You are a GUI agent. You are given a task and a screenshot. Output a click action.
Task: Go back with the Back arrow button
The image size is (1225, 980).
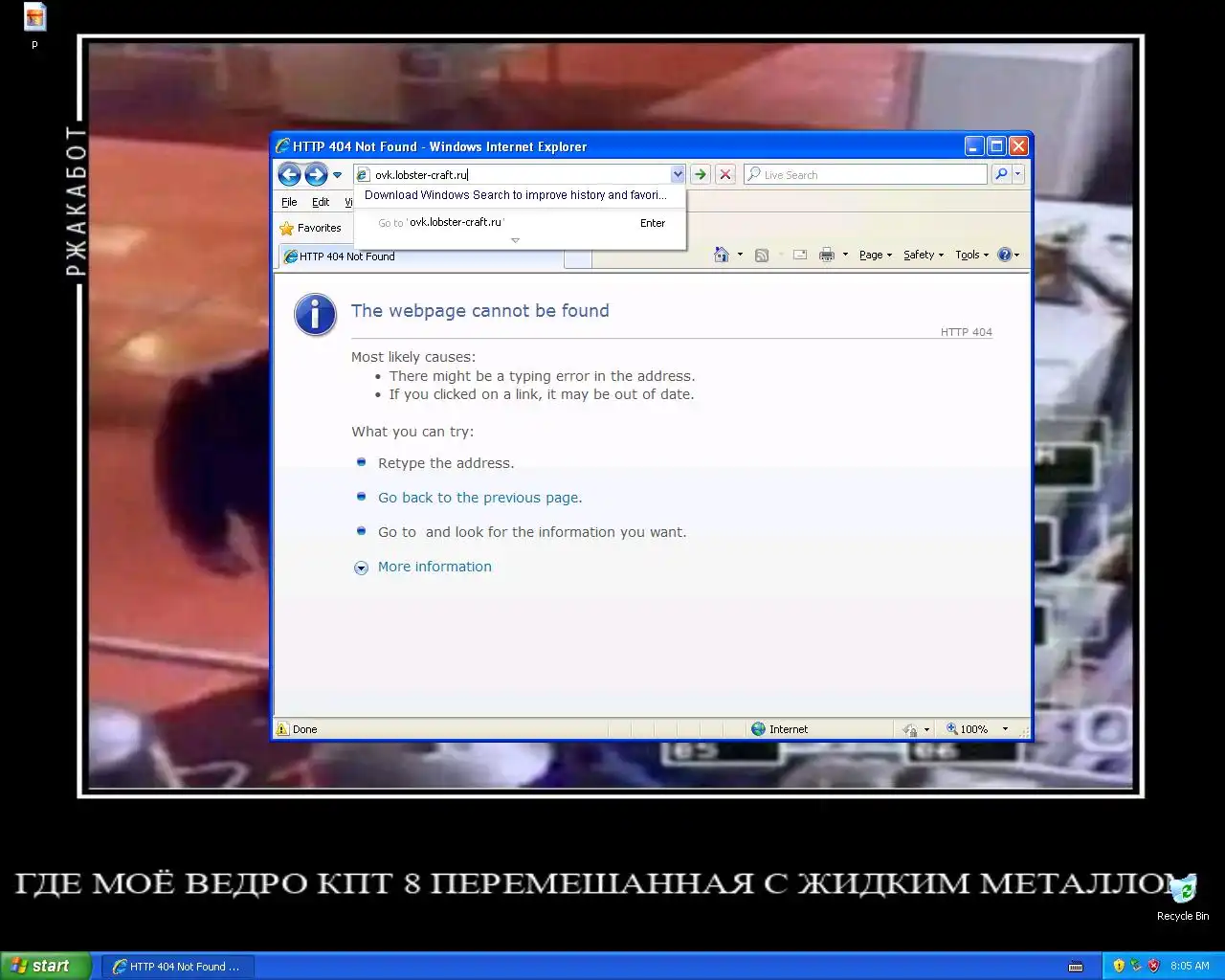[289, 174]
